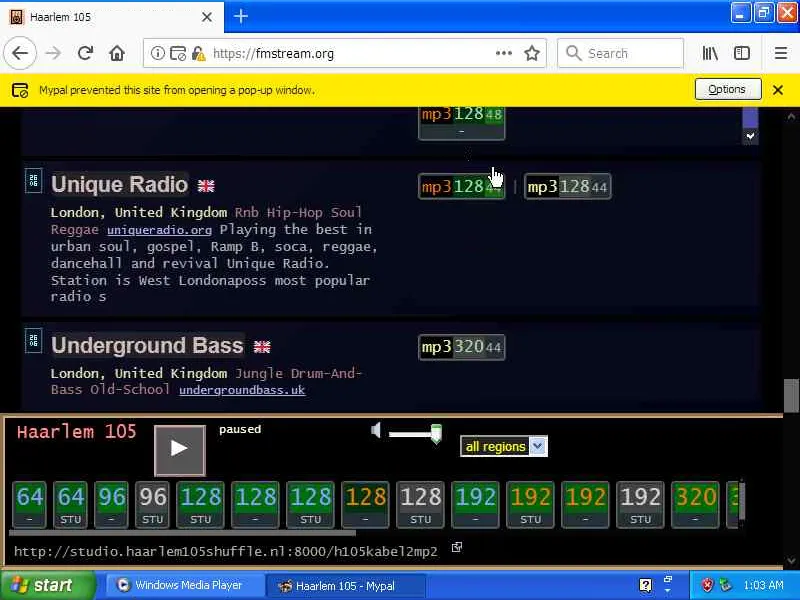This screenshot has height=600, width=800.
Task: Mute audio with the speaker icon
Action: pos(376,431)
